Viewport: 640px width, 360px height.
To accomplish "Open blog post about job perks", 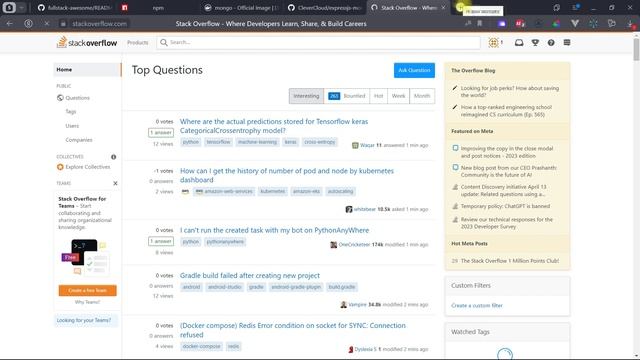I will [x=510, y=92].
